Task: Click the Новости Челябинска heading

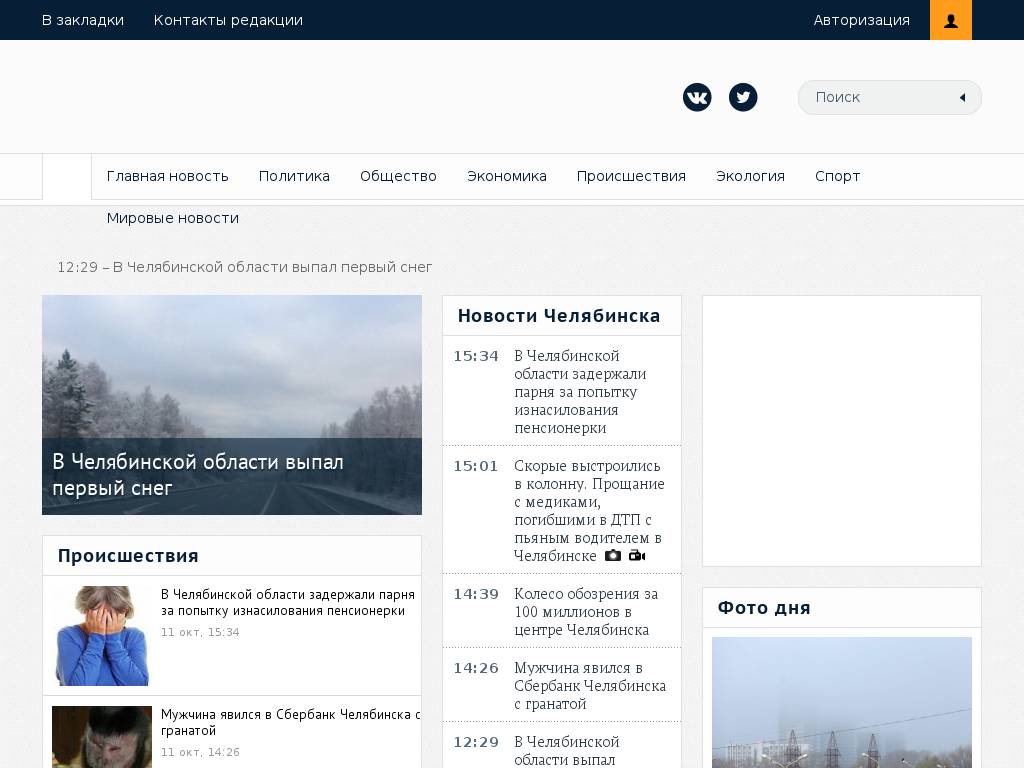Action: tap(559, 316)
